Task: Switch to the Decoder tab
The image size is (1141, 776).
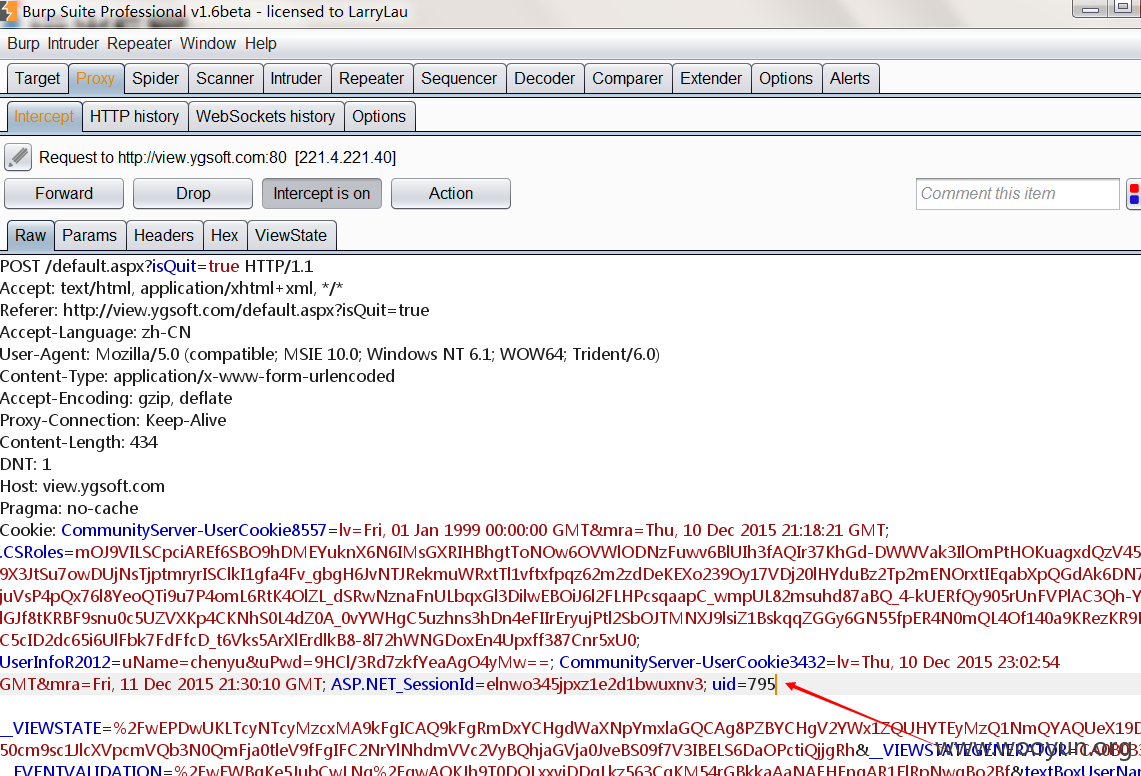Action: click(x=544, y=79)
